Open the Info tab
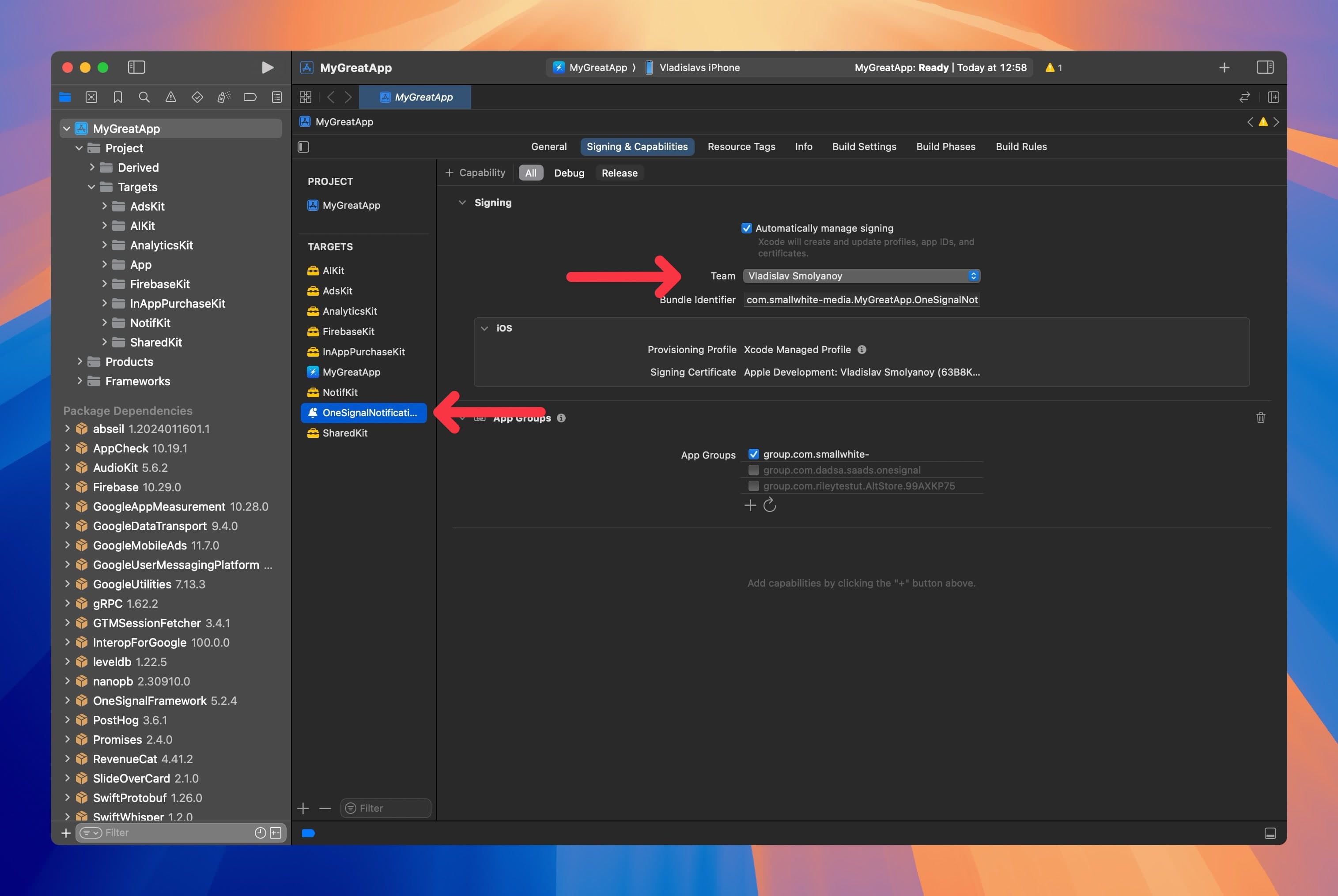This screenshot has height=896, width=1338. coord(803,147)
